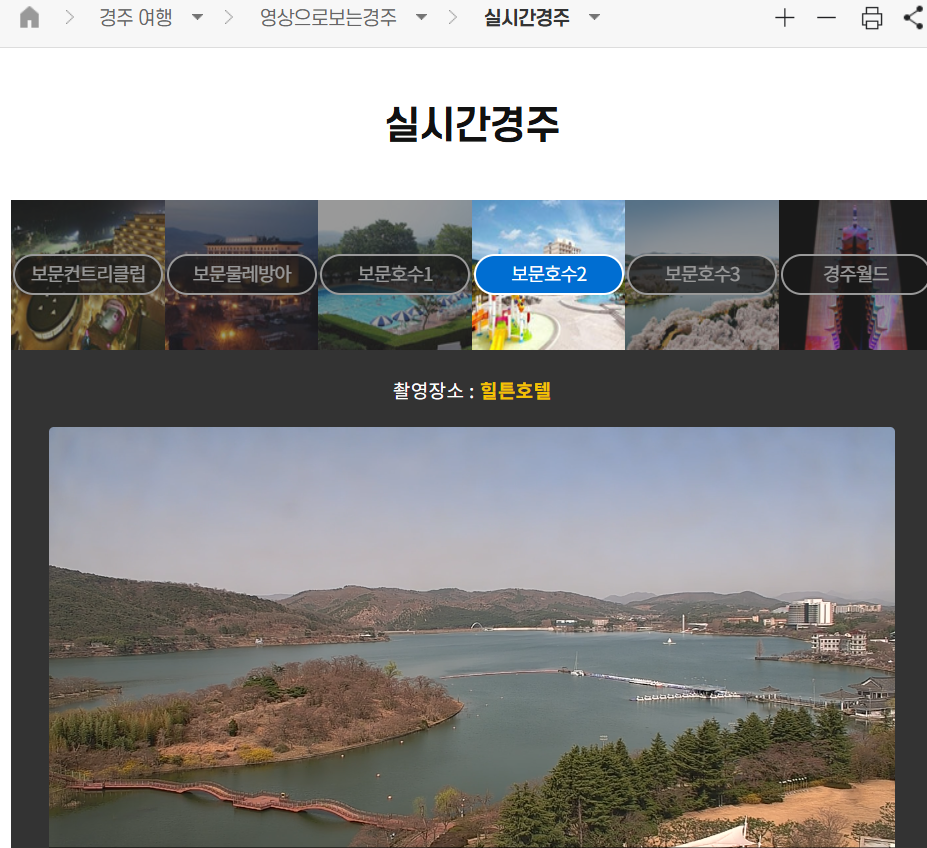Select the 보문호수1 camera tab

(395, 274)
